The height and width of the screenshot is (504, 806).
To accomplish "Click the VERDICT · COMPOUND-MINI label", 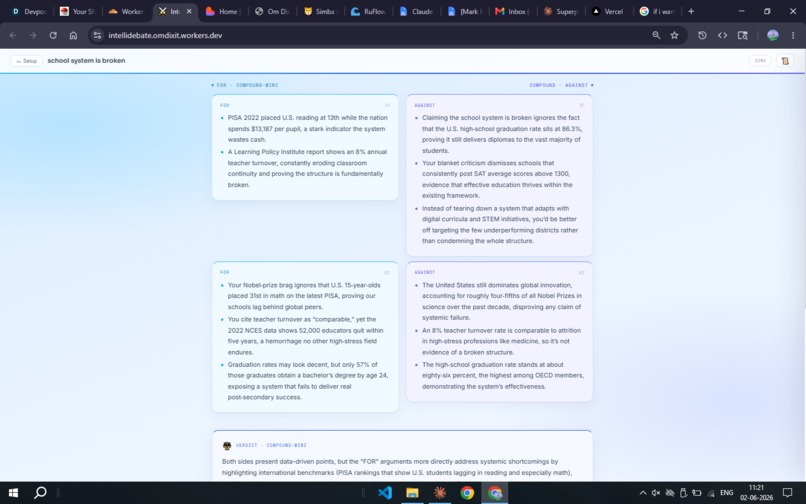I will [x=271, y=445].
